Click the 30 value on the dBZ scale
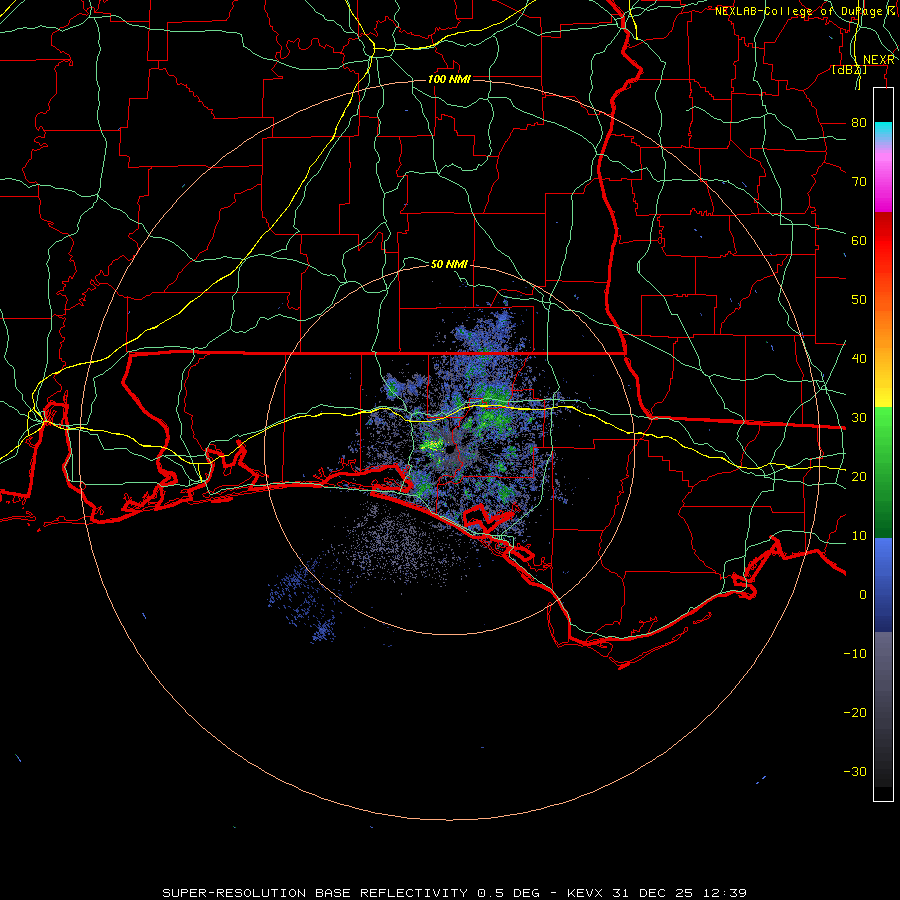Image resolution: width=900 pixels, height=900 pixels. [859, 417]
